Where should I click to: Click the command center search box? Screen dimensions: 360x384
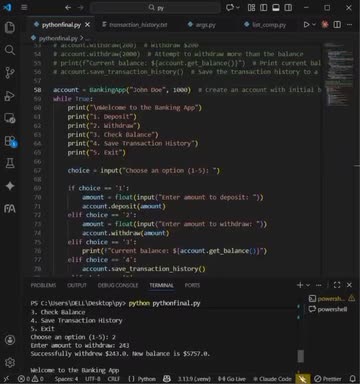point(156,7)
